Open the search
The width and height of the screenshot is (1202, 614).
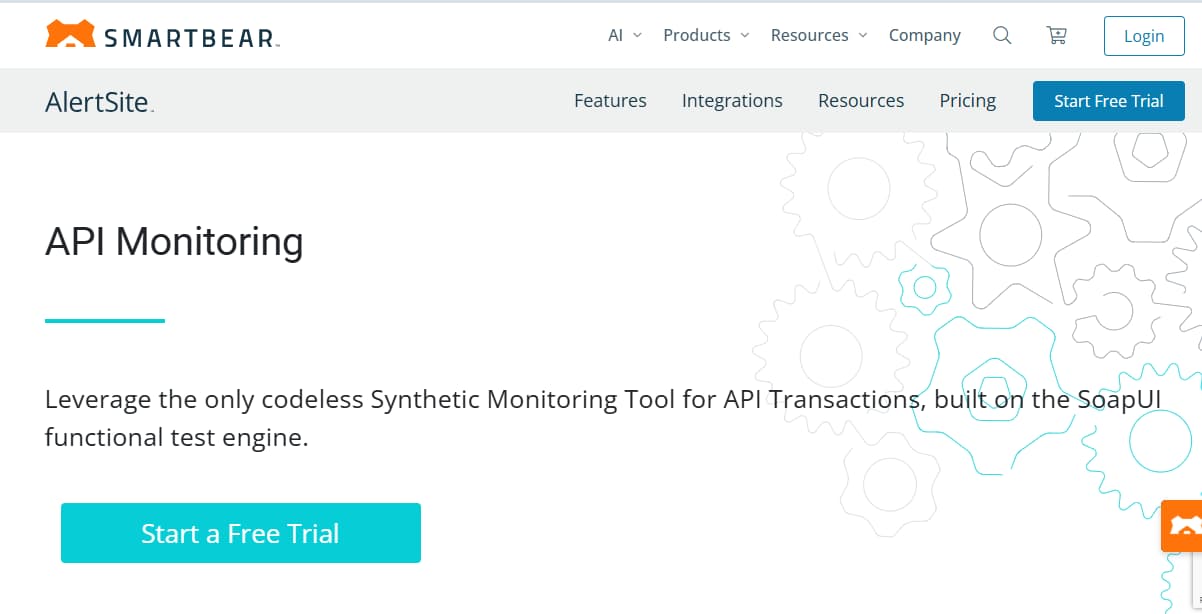coord(1002,35)
